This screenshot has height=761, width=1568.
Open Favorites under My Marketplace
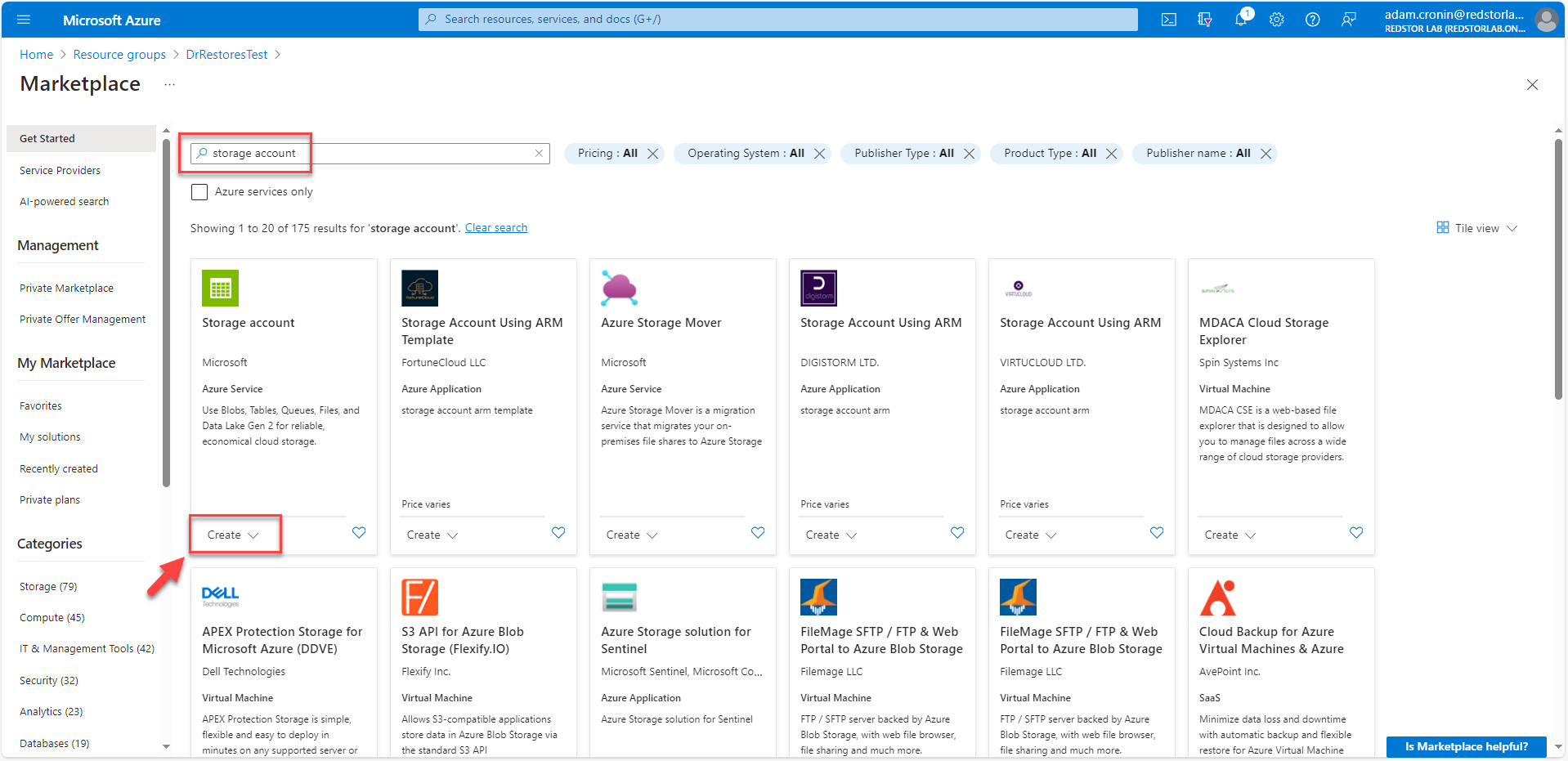[x=41, y=406]
